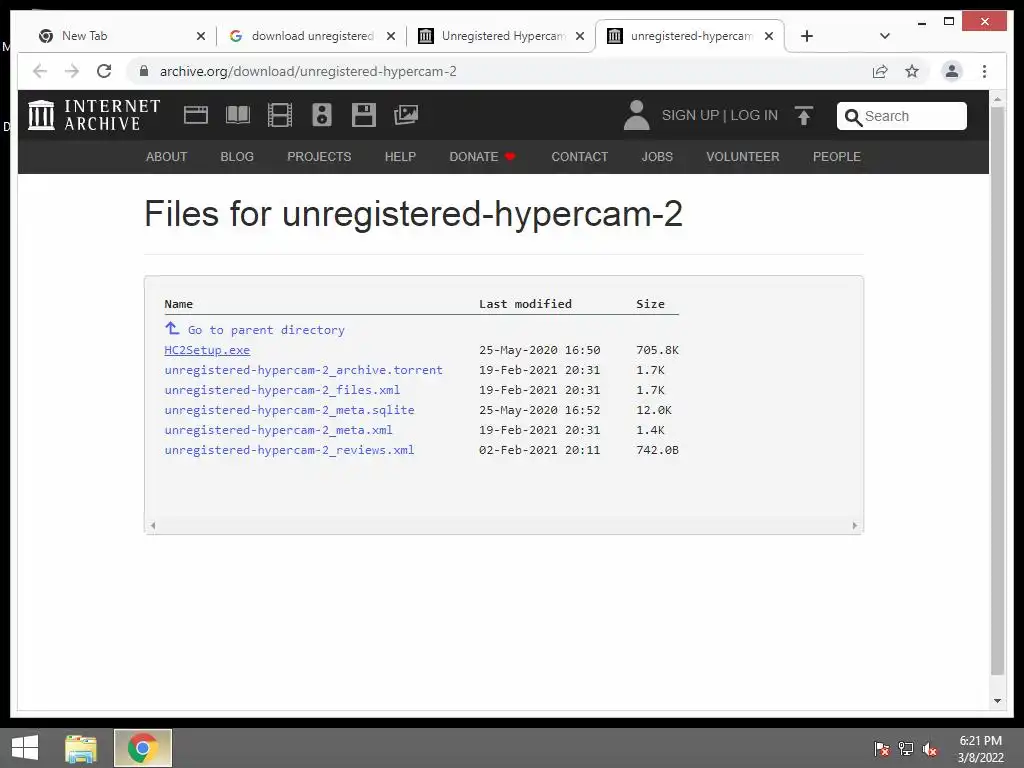The height and width of the screenshot is (768, 1024).
Task: Click the page vertical scrollbar thumb
Action: coord(997,391)
